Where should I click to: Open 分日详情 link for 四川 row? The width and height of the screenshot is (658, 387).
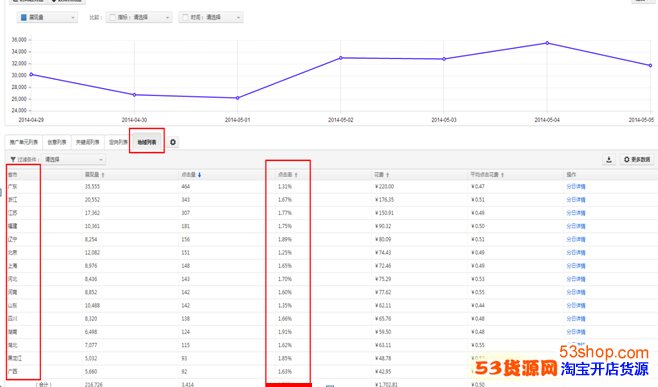576,319
